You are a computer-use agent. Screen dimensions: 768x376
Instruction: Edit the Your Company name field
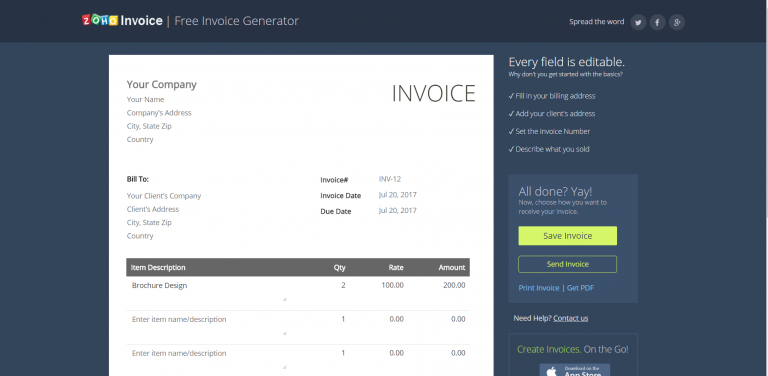[x=162, y=85]
